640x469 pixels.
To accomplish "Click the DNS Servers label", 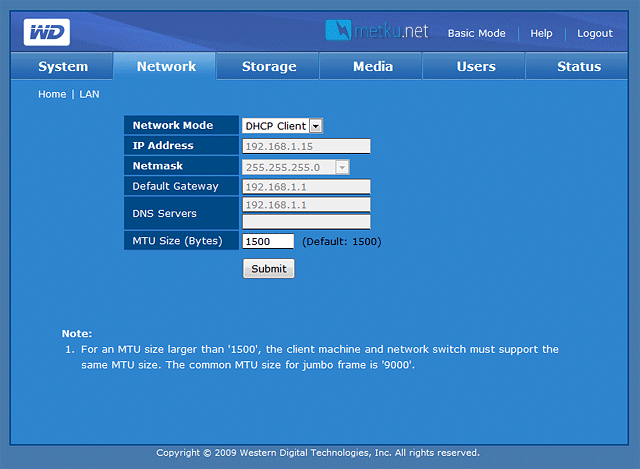I will tap(164, 213).
